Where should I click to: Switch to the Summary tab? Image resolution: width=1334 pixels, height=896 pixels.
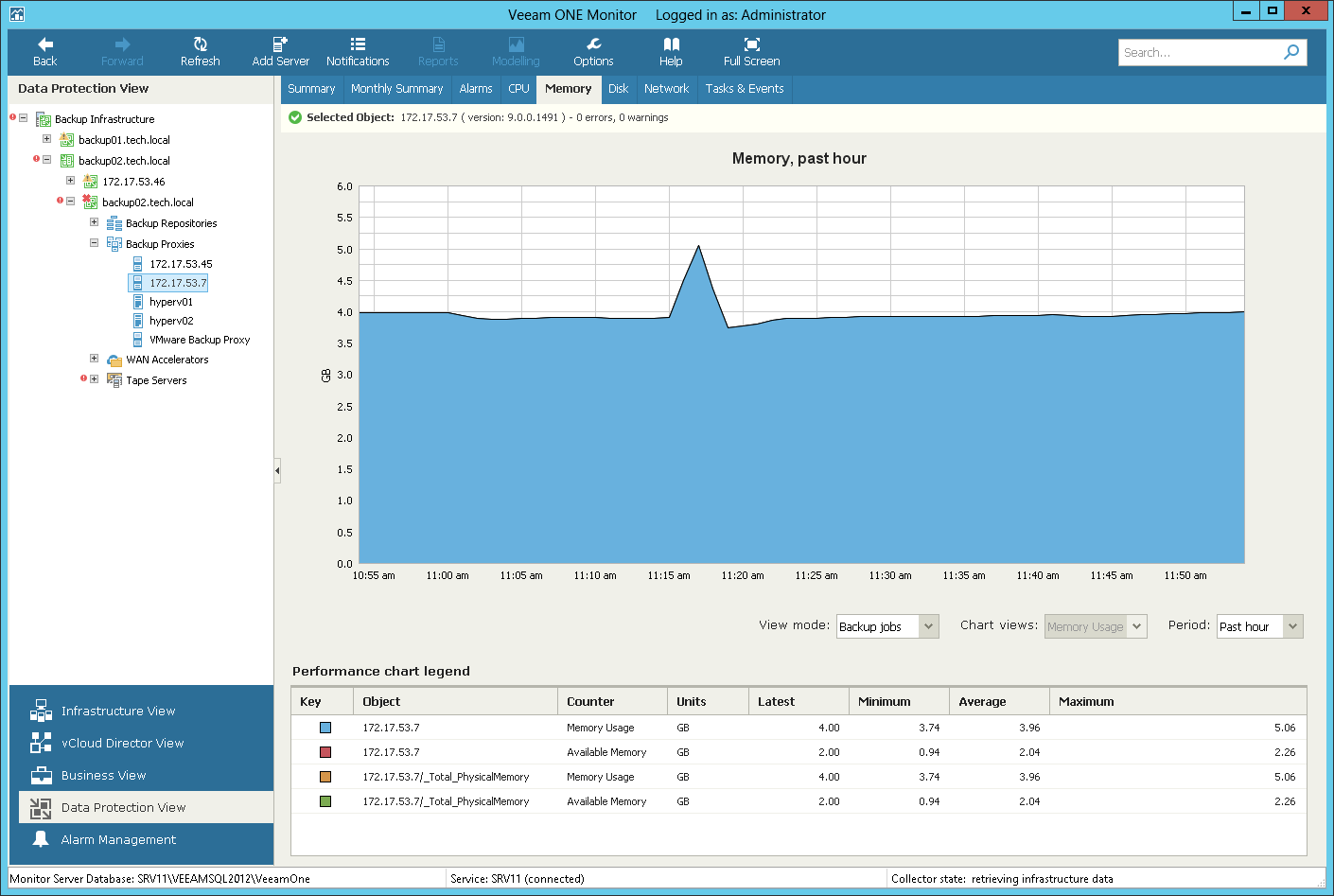pyautogui.click(x=311, y=89)
